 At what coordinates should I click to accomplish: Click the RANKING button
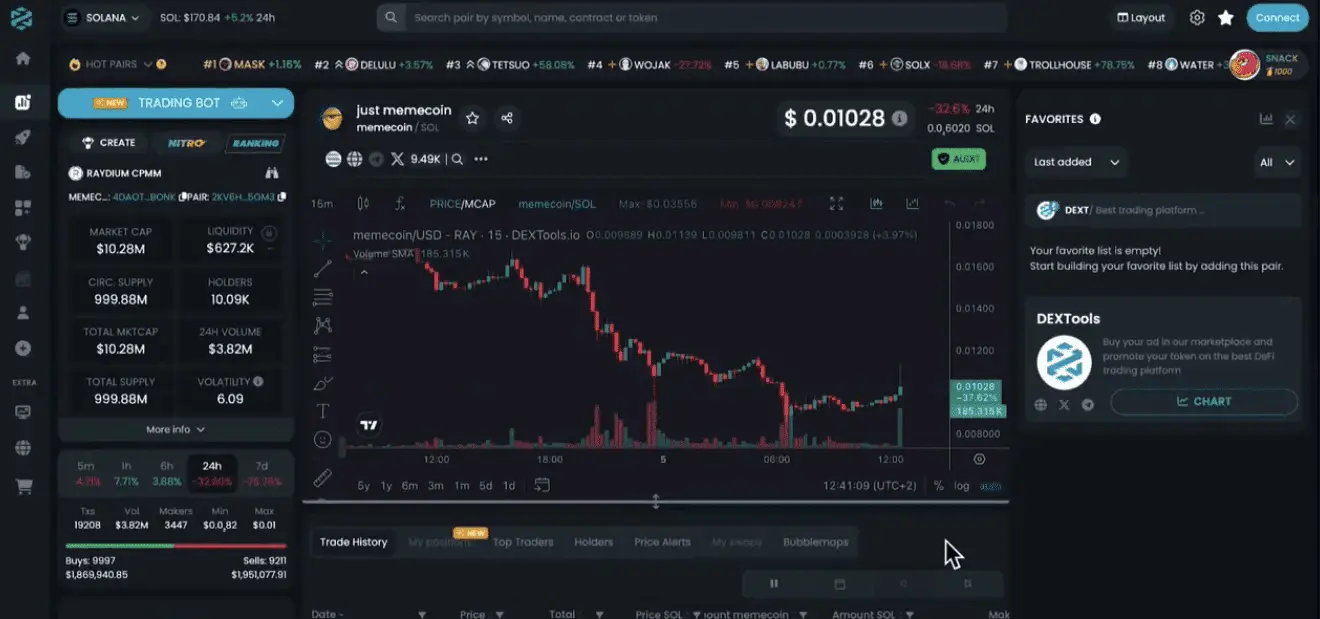[x=255, y=143]
